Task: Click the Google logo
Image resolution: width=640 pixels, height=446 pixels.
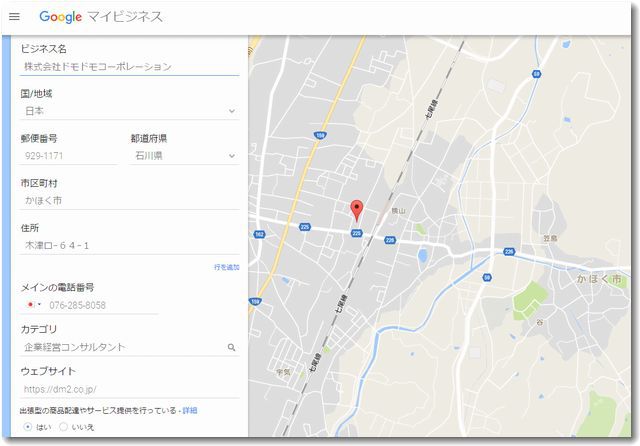Action: (x=60, y=17)
